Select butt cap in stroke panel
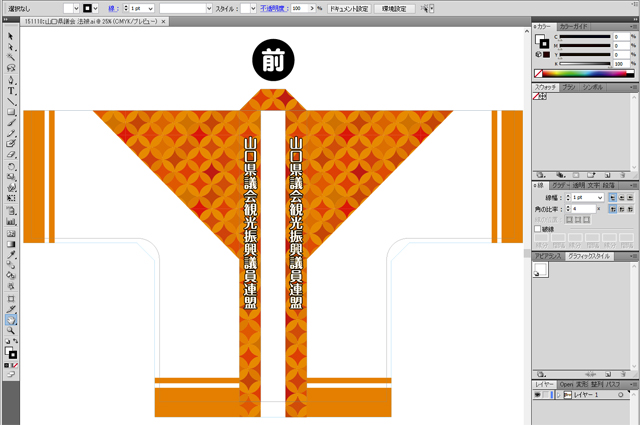Viewport: 640px width, 425px height. point(612,197)
